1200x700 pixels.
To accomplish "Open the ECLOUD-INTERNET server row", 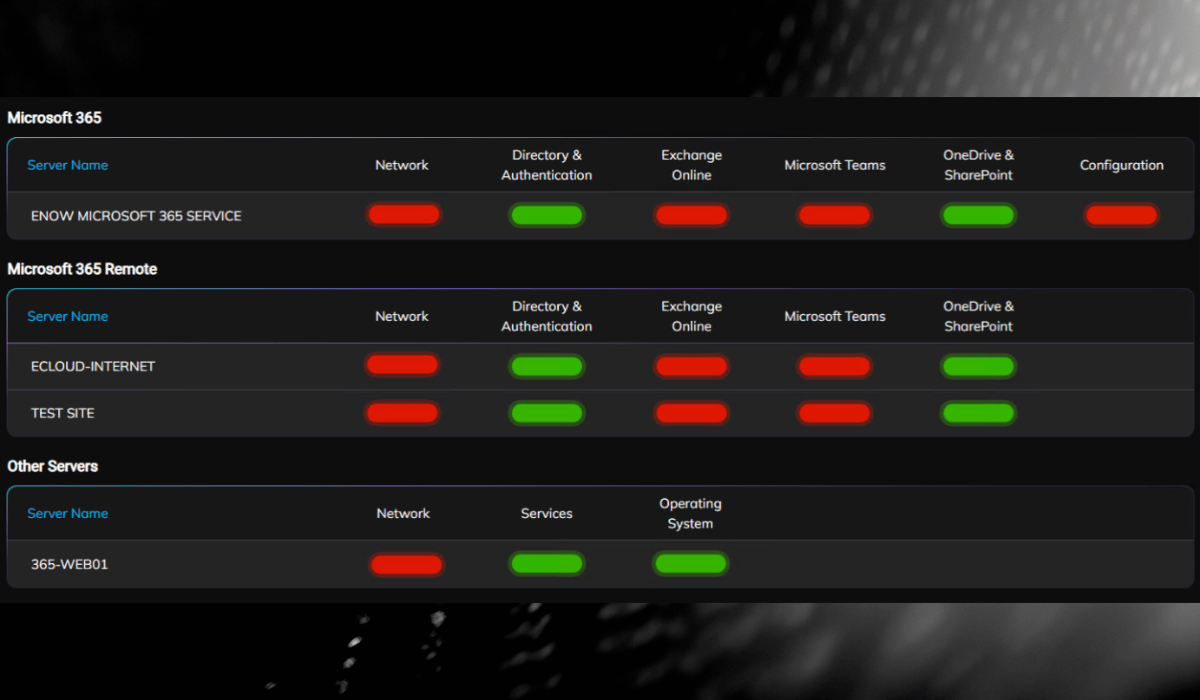I will point(600,366).
